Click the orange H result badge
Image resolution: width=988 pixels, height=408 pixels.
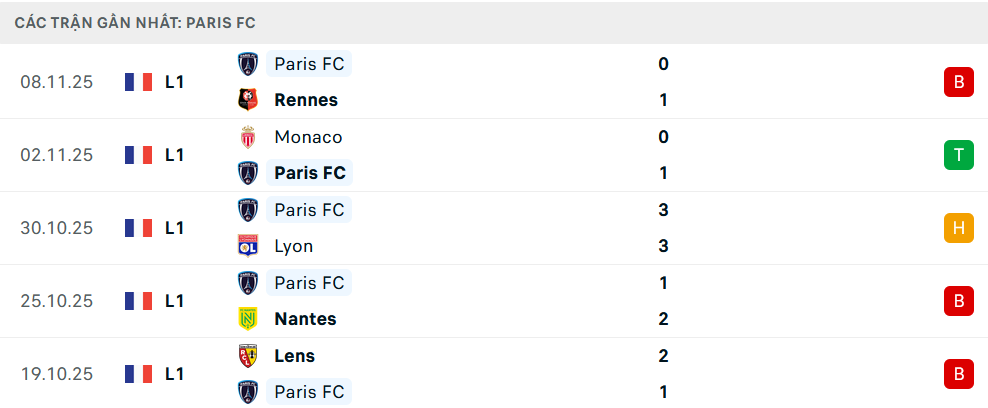tap(958, 228)
